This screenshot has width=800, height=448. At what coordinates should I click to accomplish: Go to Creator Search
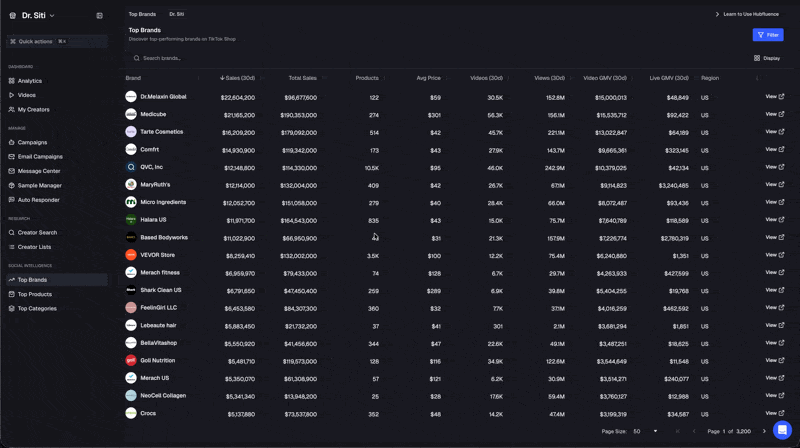click(x=37, y=233)
